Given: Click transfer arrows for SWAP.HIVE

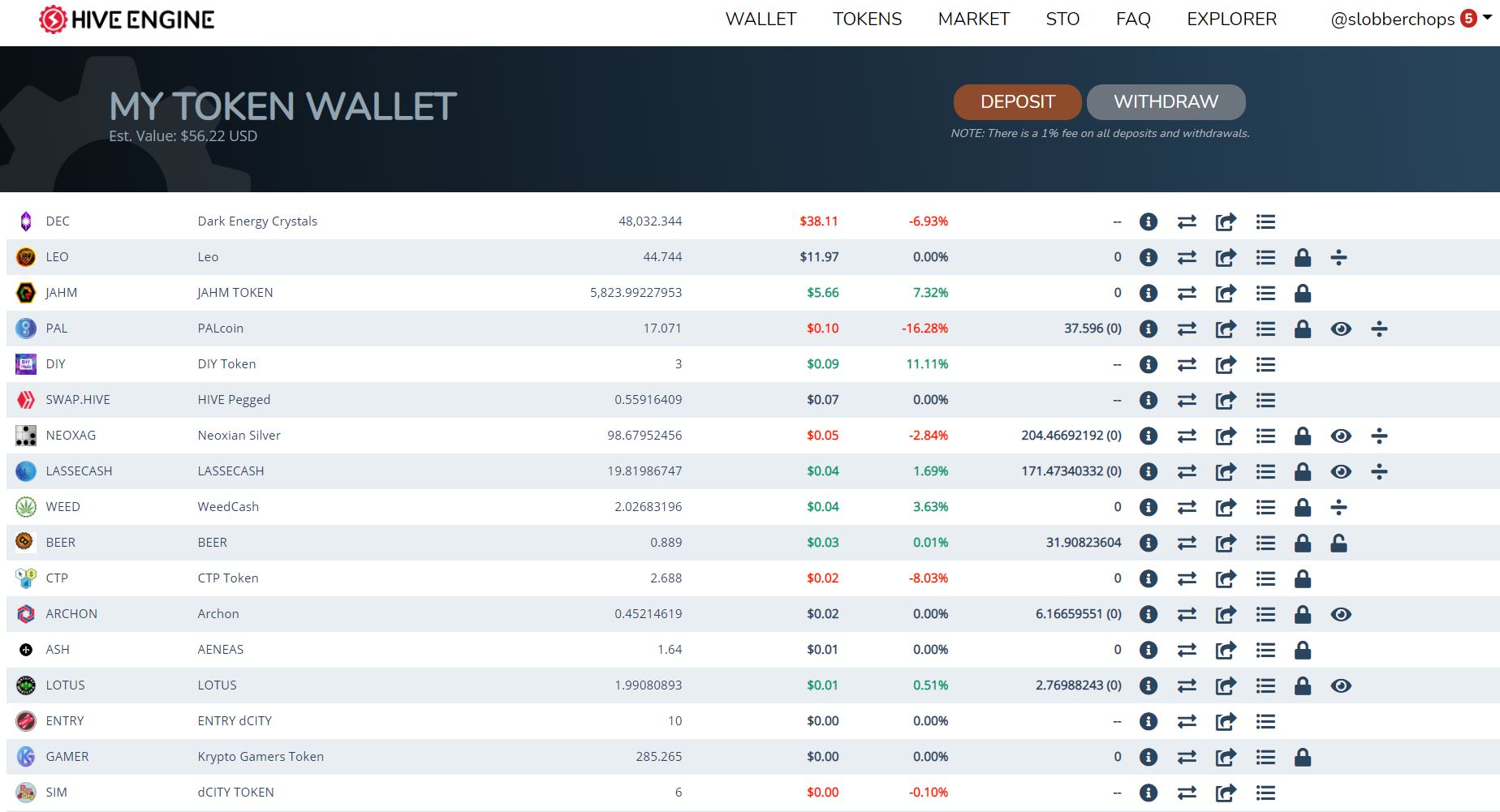Looking at the screenshot, I should [1187, 400].
